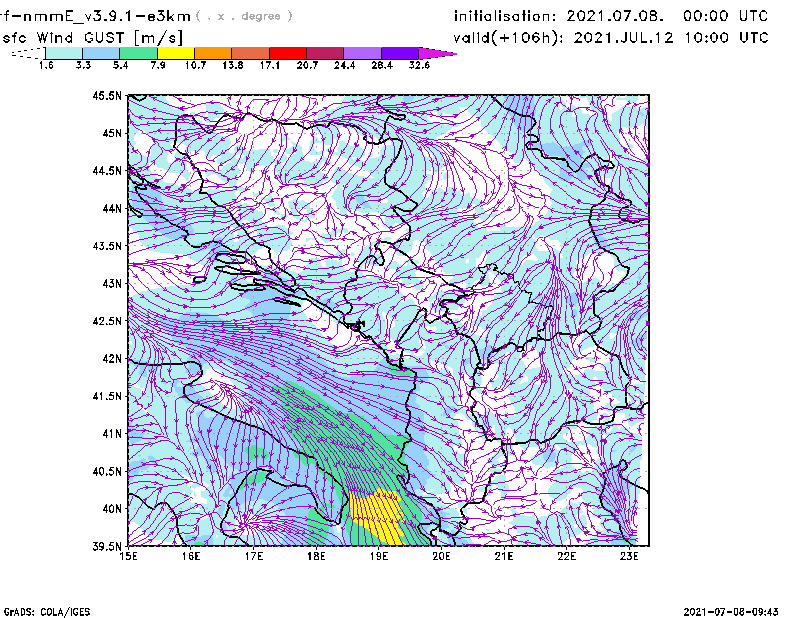800x618 pixels.
Task: Click the 18E longitude label
Action: pos(316,556)
